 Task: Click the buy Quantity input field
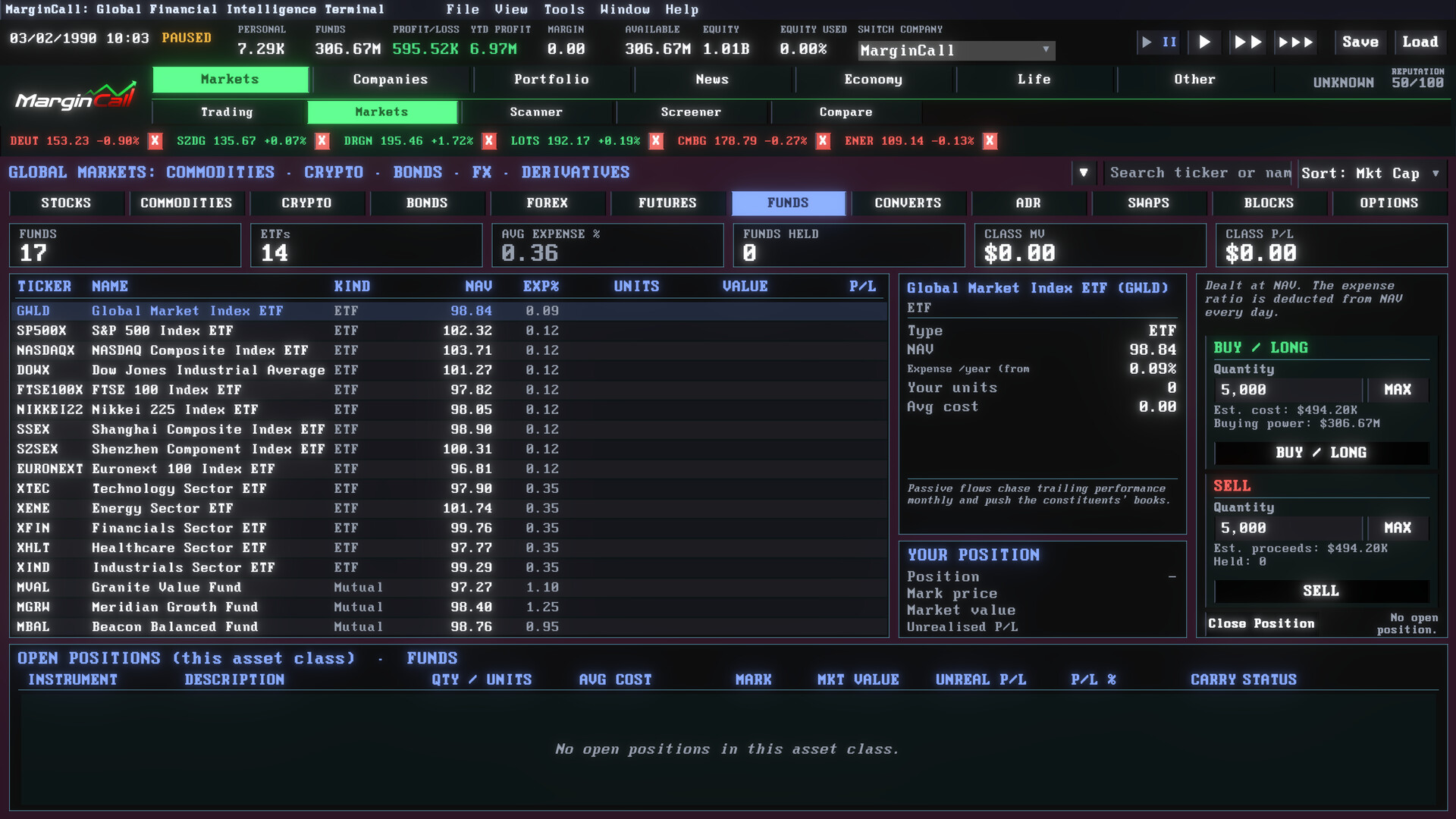pos(1288,390)
